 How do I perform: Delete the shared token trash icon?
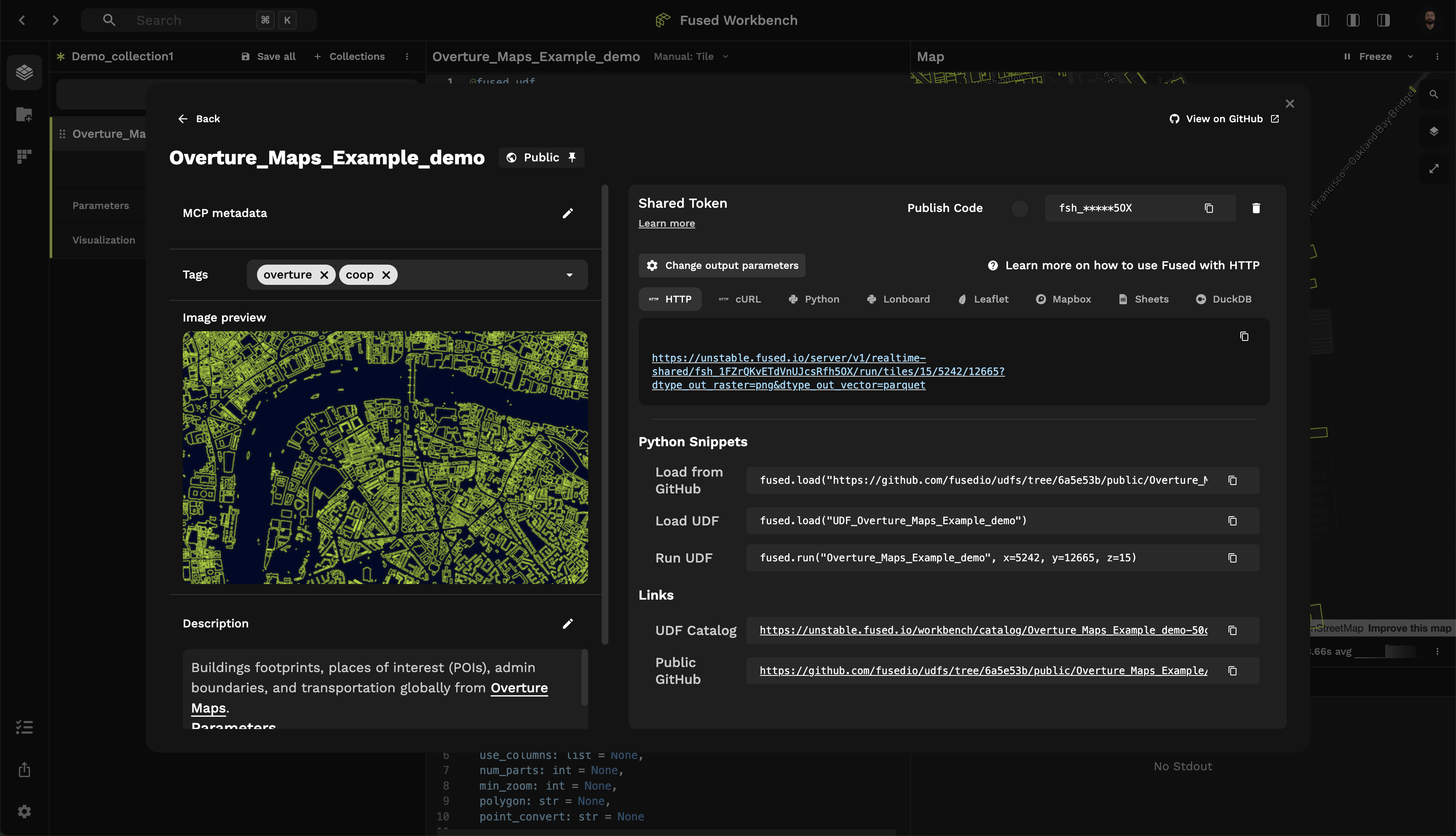click(x=1256, y=208)
